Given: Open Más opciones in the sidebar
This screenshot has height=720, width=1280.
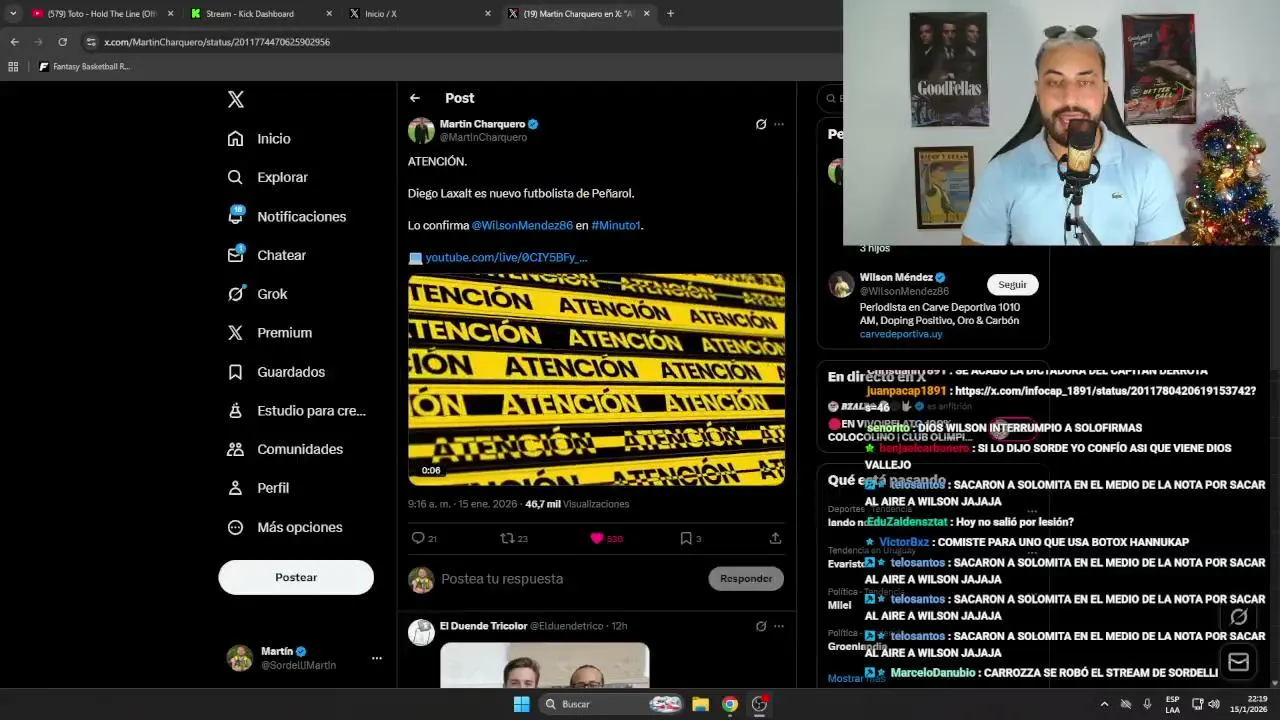Looking at the screenshot, I should 286,527.
